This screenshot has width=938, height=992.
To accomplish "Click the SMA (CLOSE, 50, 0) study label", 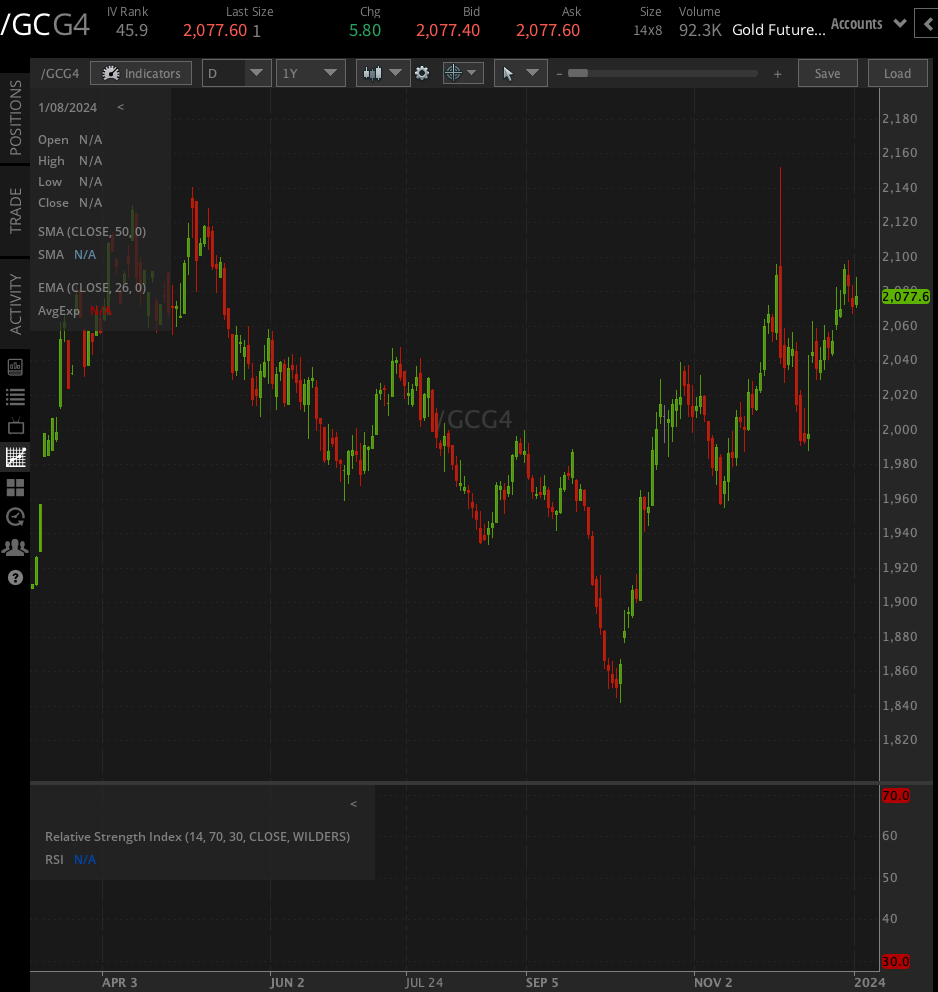I will 92,232.
